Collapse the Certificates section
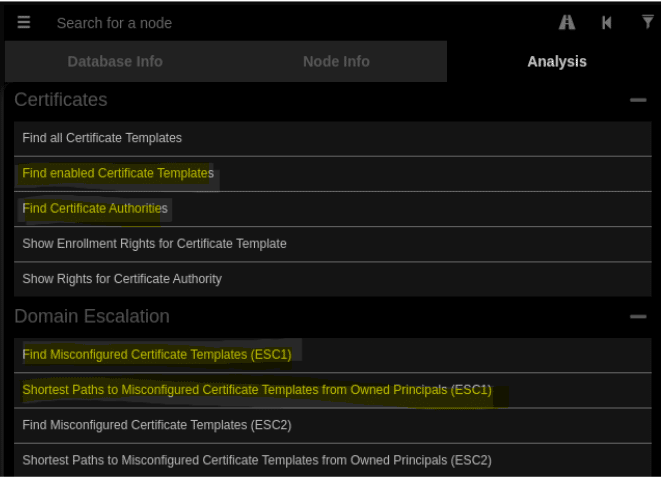663x477 pixels. click(637, 100)
